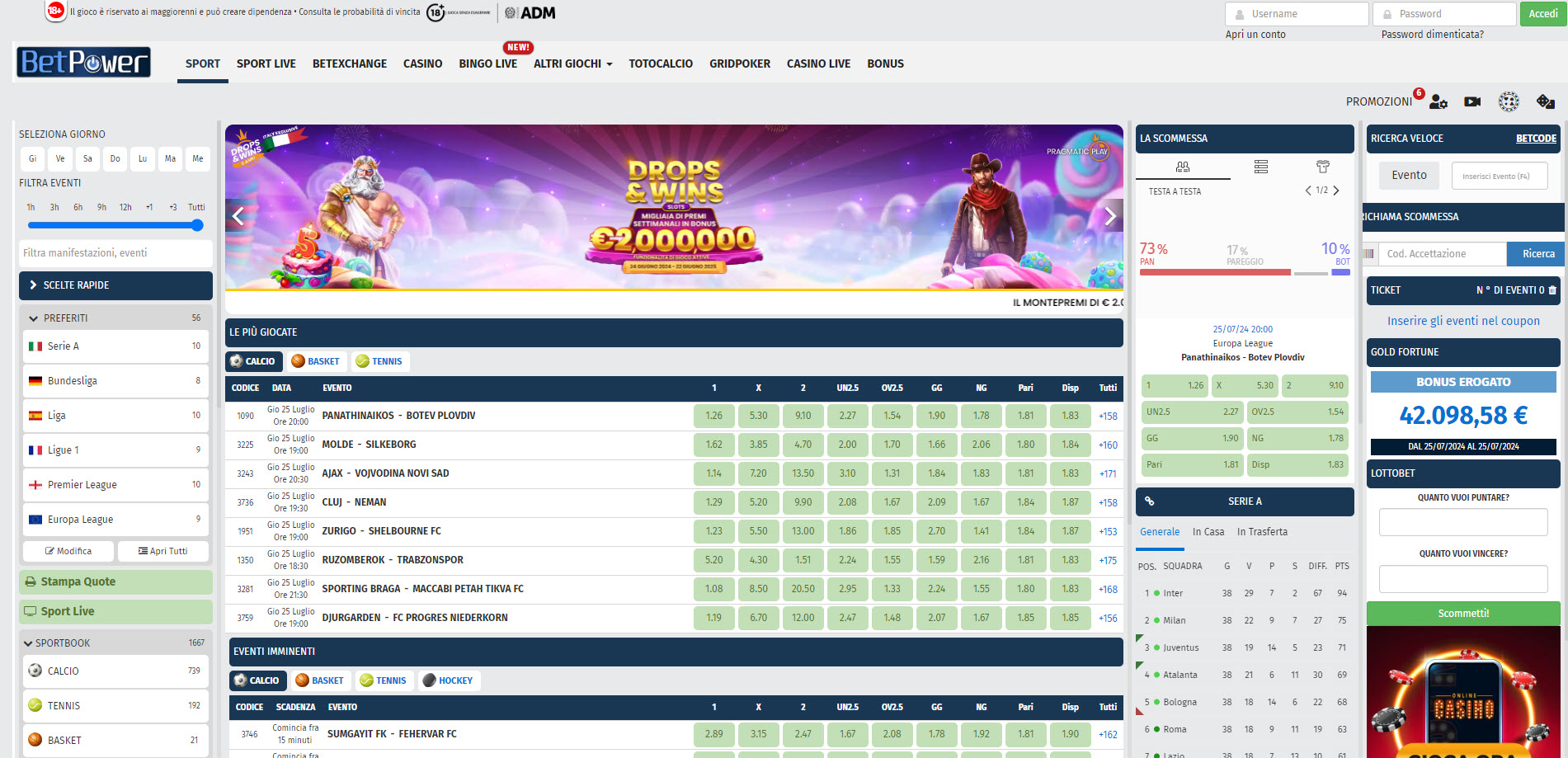Expand Calcio in Sportbook list

point(115,671)
